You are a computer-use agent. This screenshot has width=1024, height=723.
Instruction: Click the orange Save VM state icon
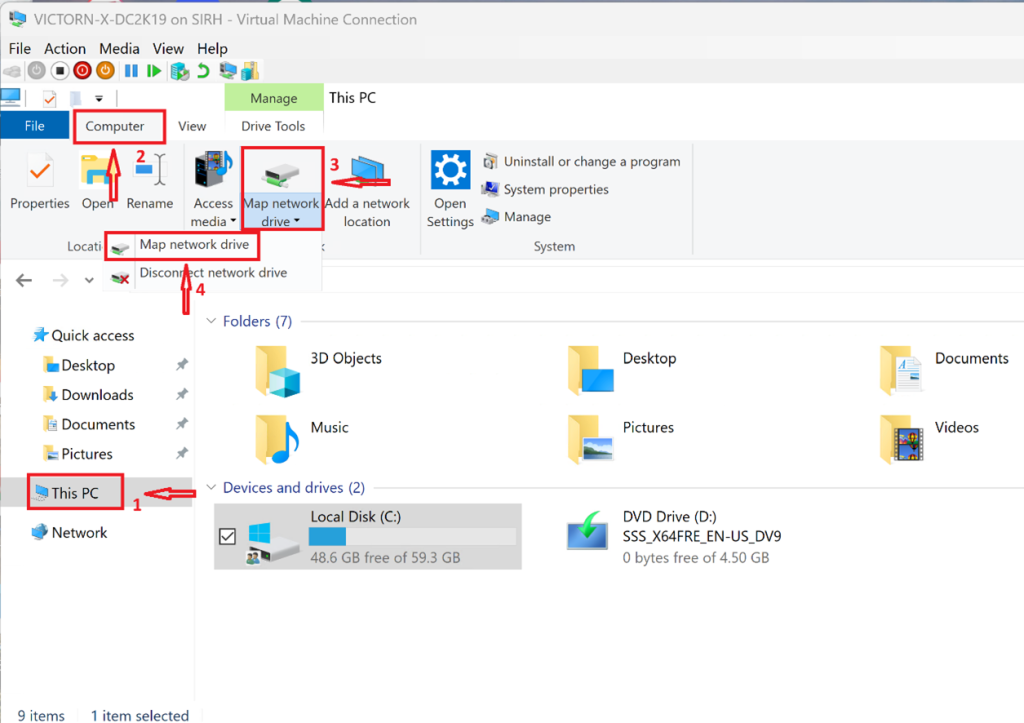coord(105,71)
